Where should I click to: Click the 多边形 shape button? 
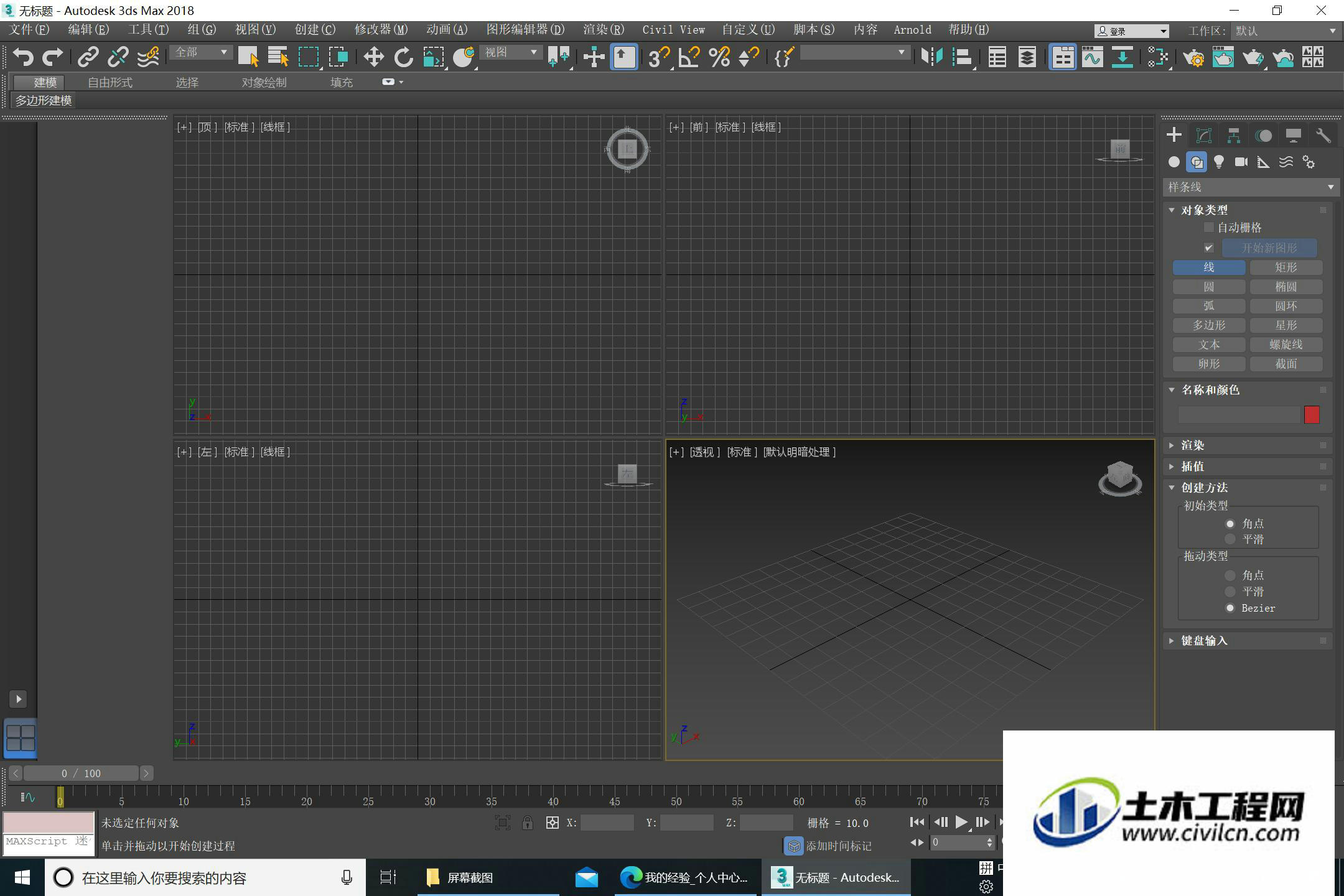coord(1209,325)
